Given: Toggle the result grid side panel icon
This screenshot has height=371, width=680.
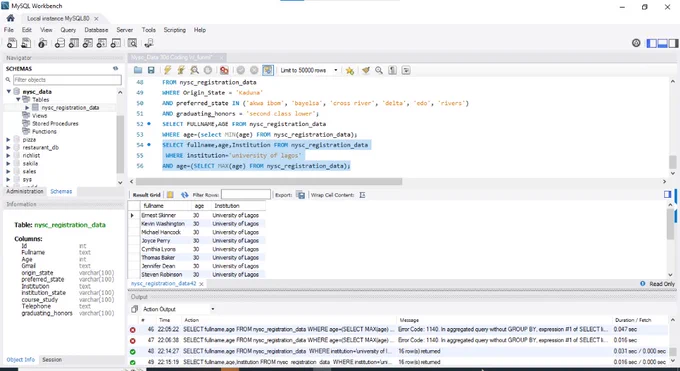Looking at the screenshot, I should [x=667, y=194].
